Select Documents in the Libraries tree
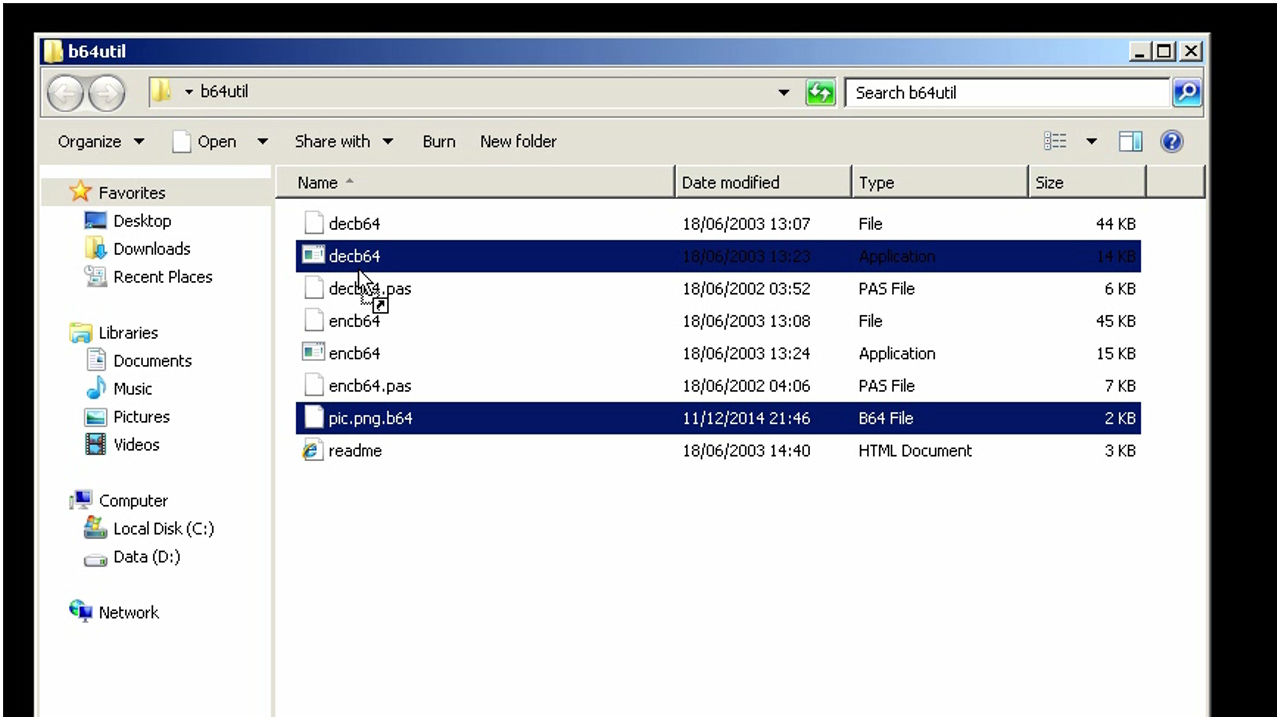The image size is (1280, 720). tap(152, 361)
